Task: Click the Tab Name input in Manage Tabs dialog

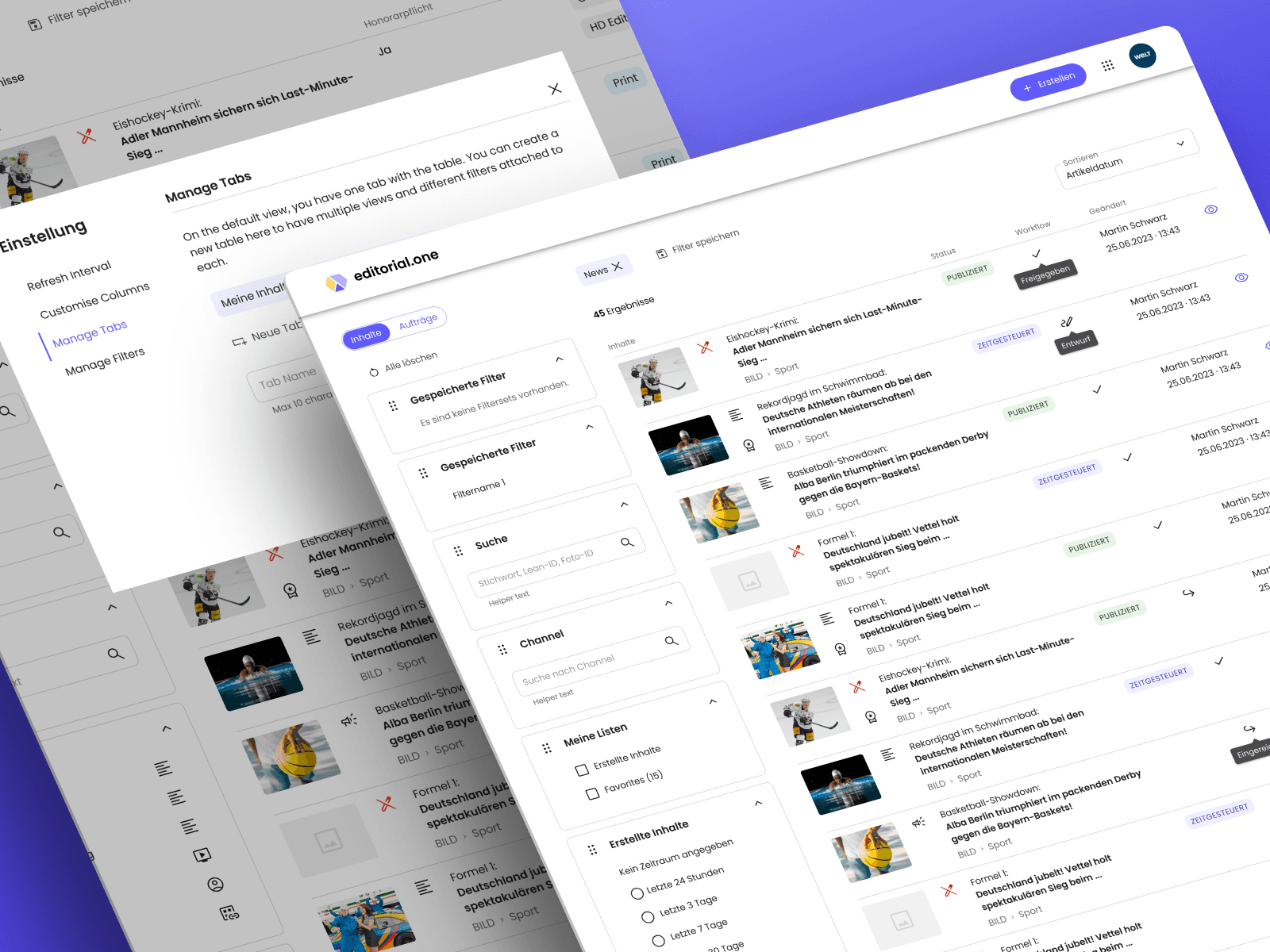Action: click(289, 379)
